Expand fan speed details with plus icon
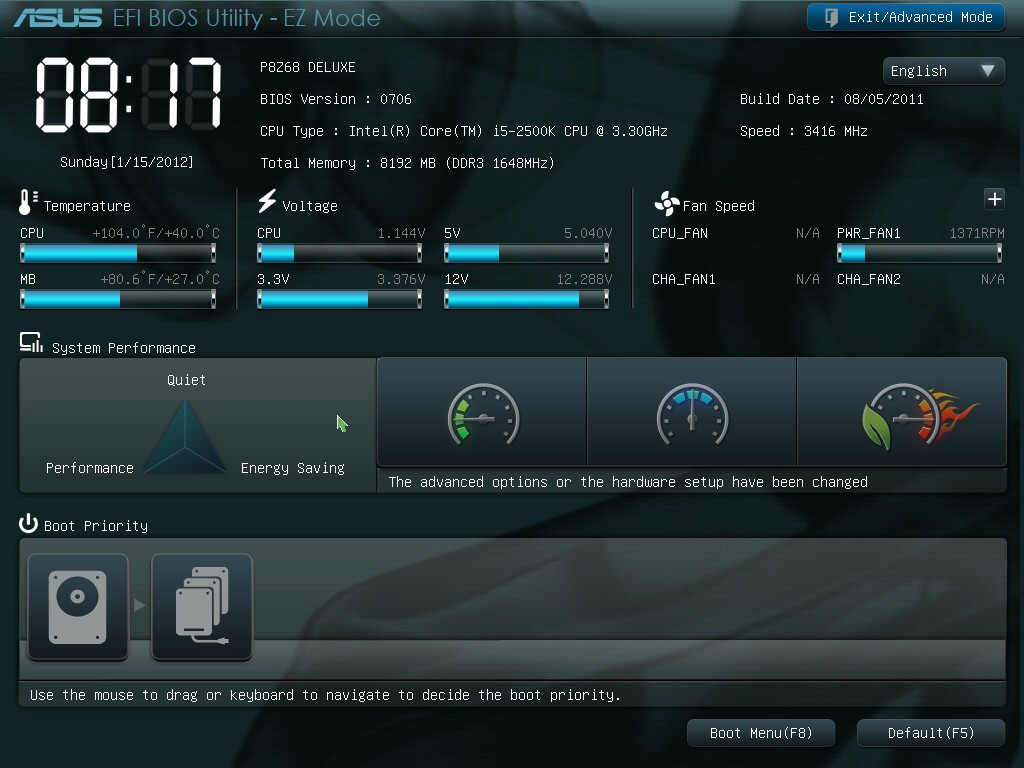 pyautogui.click(x=994, y=199)
